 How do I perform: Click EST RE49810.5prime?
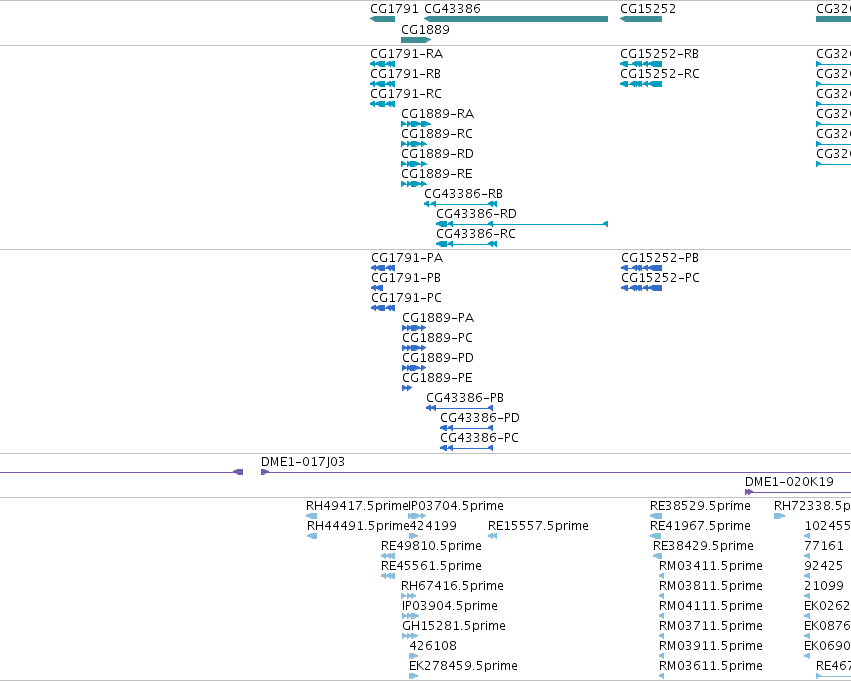click(x=431, y=546)
